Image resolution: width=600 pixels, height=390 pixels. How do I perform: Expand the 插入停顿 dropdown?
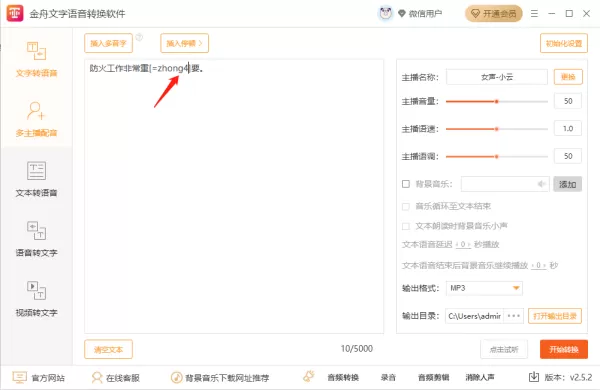click(184, 43)
